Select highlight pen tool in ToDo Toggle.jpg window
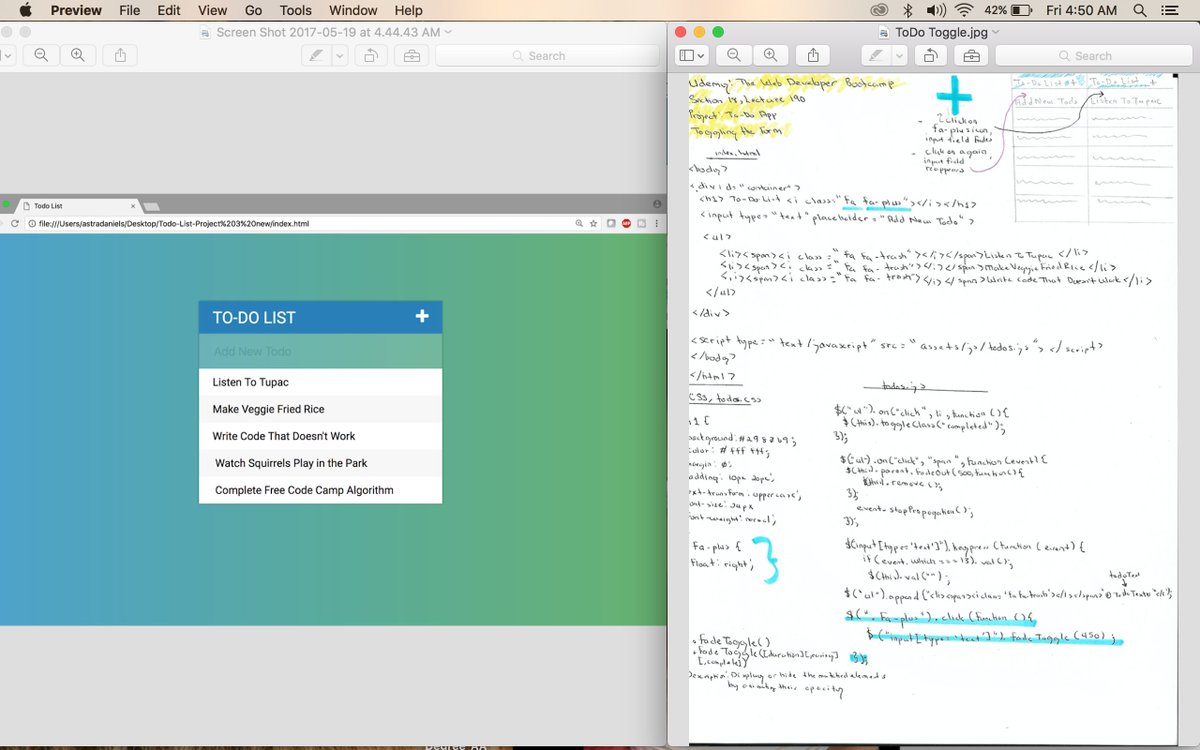 (877, 55)
